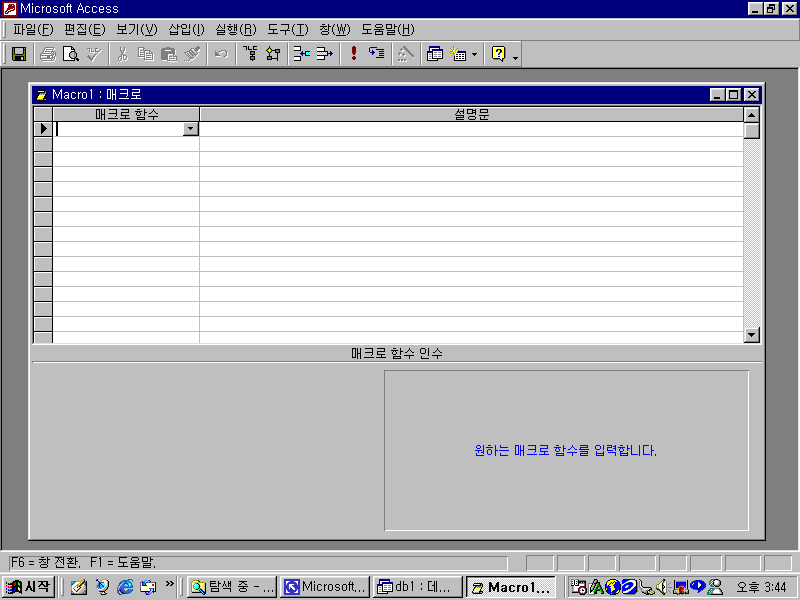
Task: Toggle the Conditions column button
Action: tap(273, 54)
